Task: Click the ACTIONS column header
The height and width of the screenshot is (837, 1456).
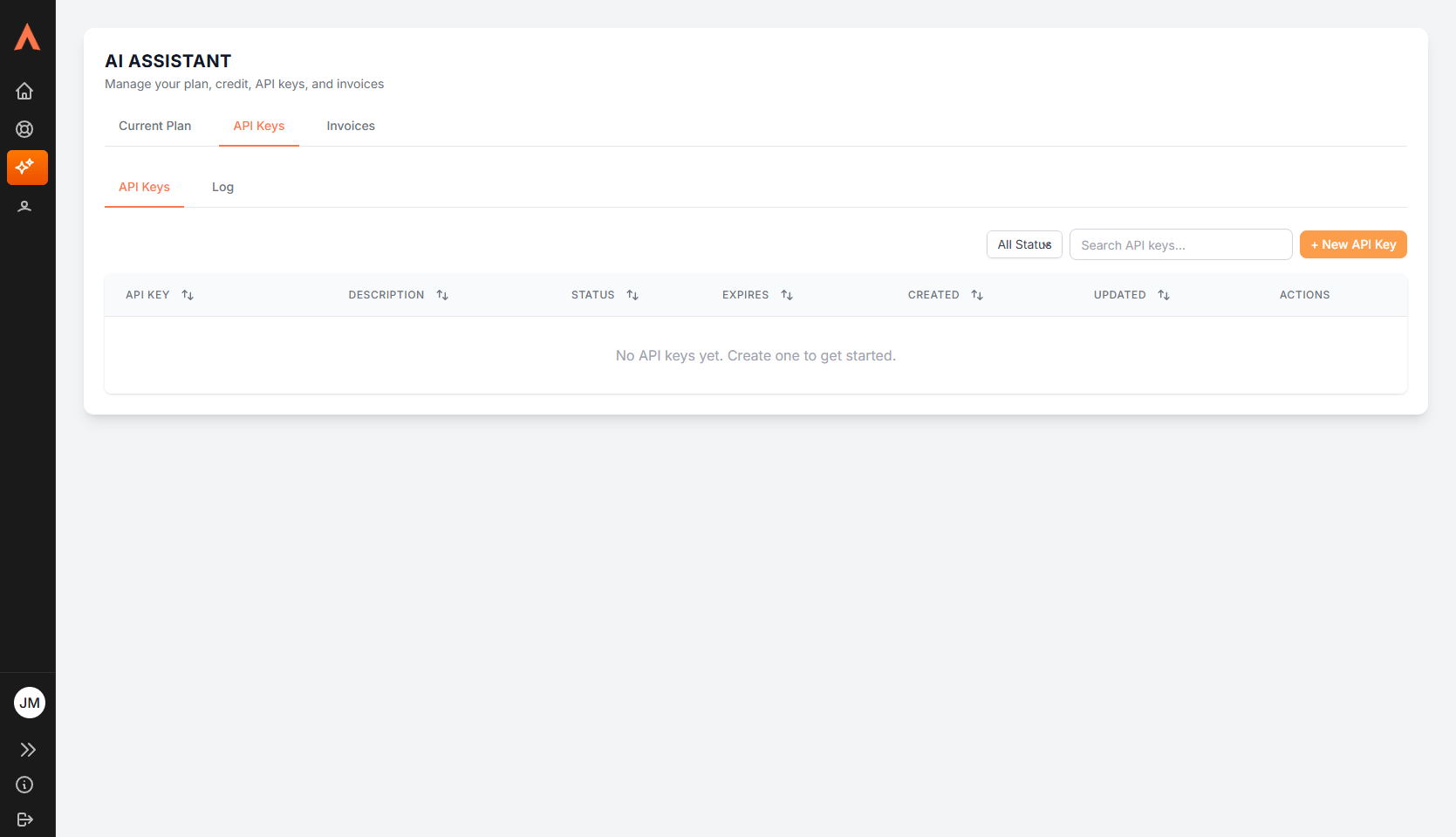Action: pyautogui.click(x=1304, y=295)
